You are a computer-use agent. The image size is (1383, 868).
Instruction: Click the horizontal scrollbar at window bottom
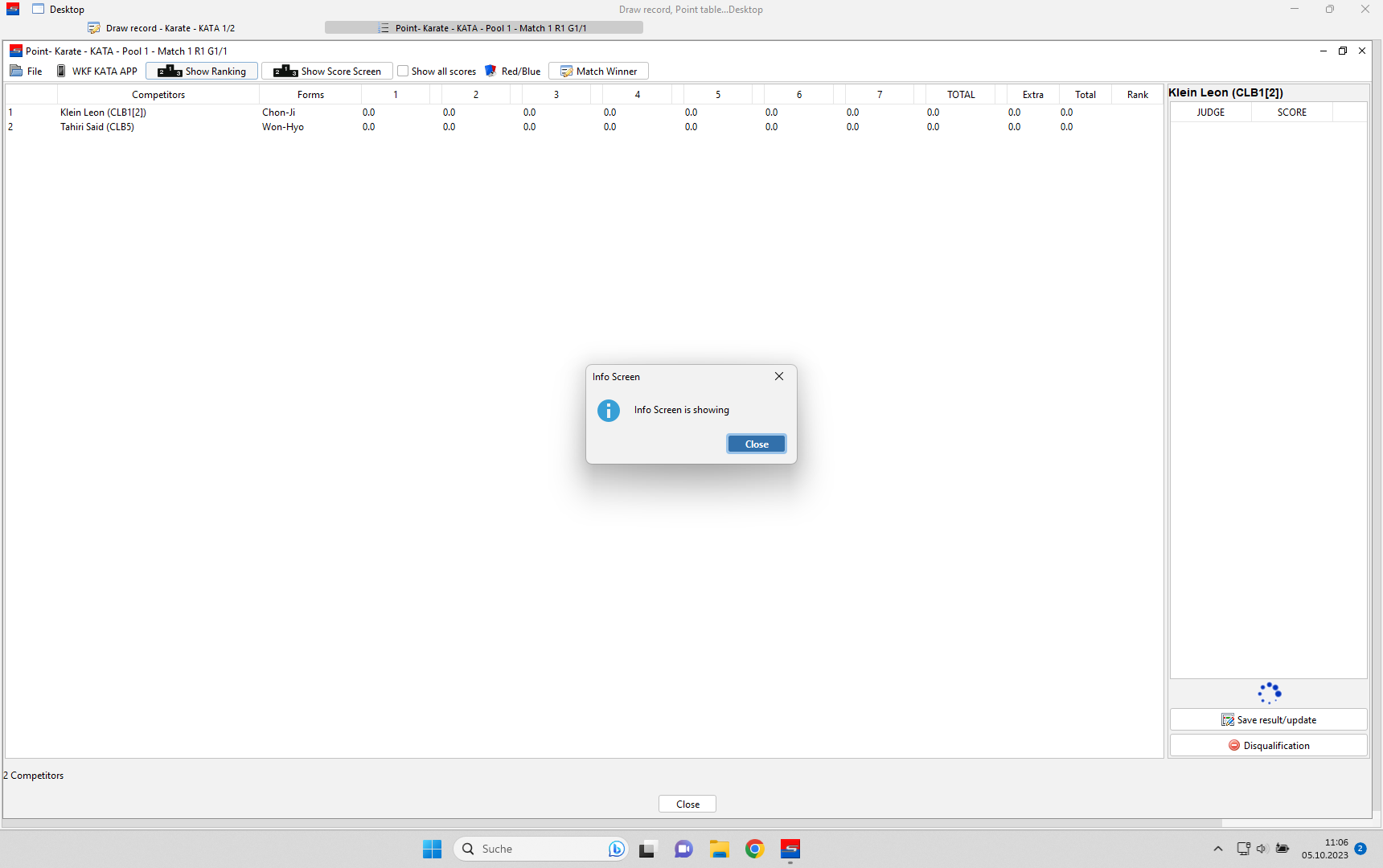[x=611, y=823]
